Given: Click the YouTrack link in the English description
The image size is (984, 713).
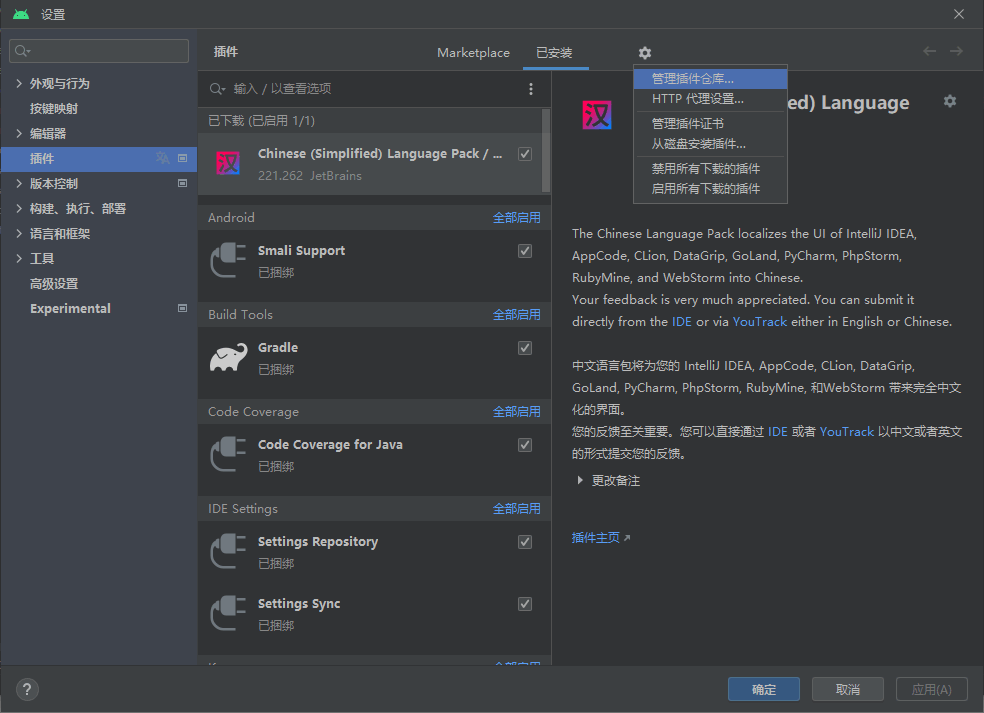Looking at the screenshot, I should [x=759, y=321].
